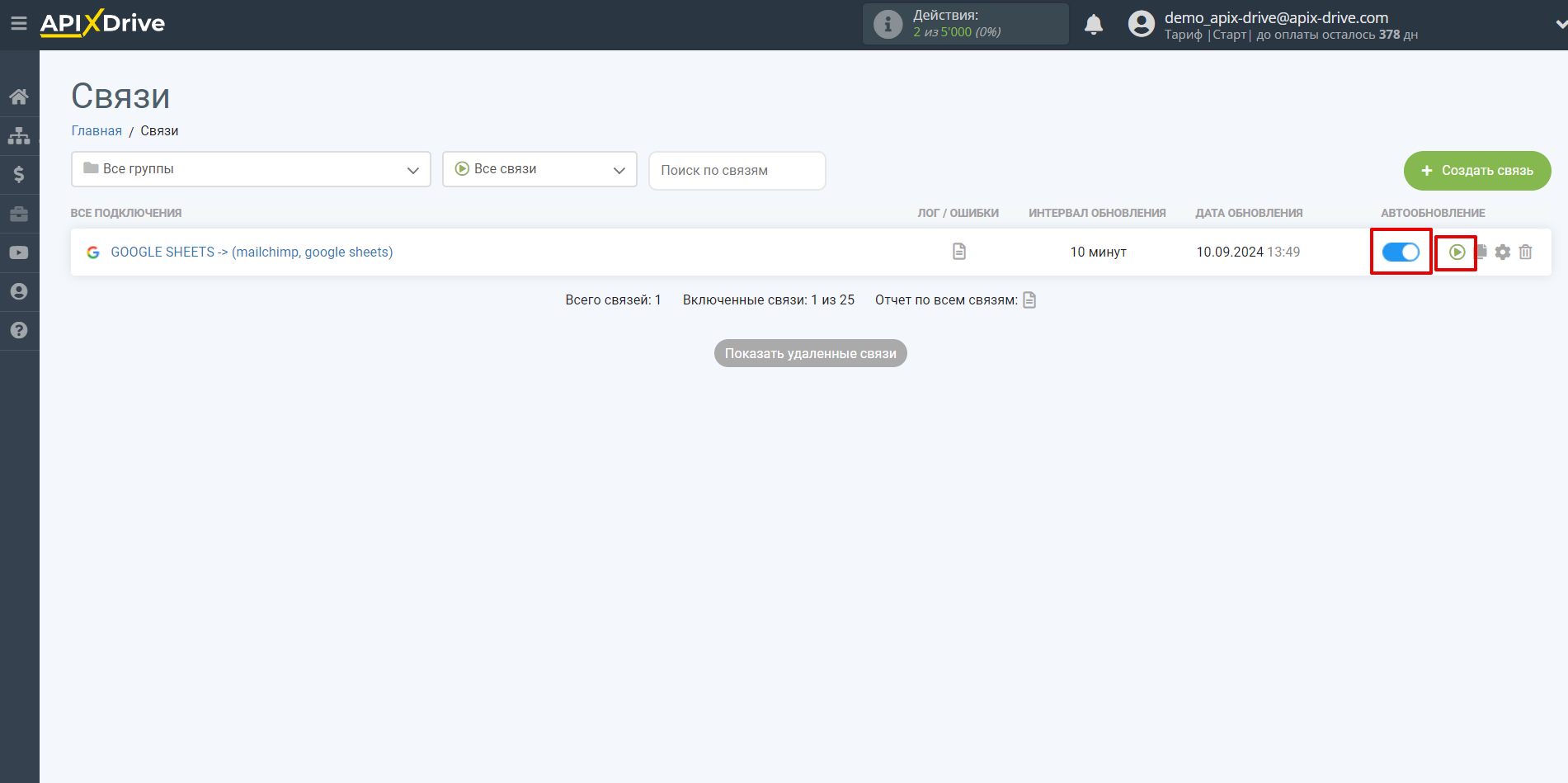Follow the 'Главная' breadcrumb link
Viewport: 1568px width, 783px height.
[x=97, y=130]
